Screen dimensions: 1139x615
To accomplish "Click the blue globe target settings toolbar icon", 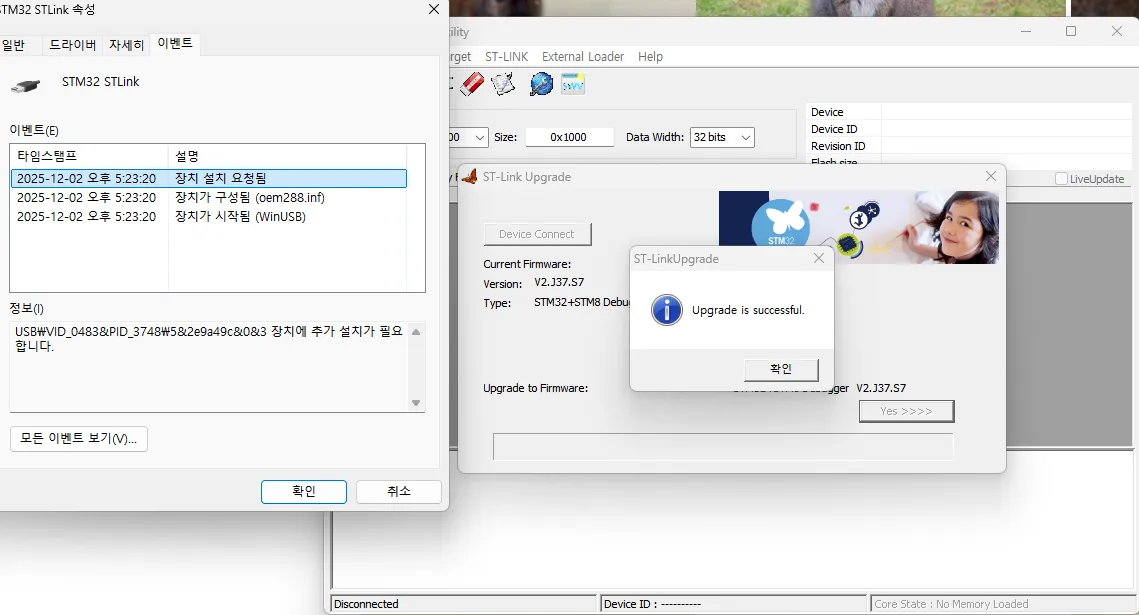I will 541,83.
